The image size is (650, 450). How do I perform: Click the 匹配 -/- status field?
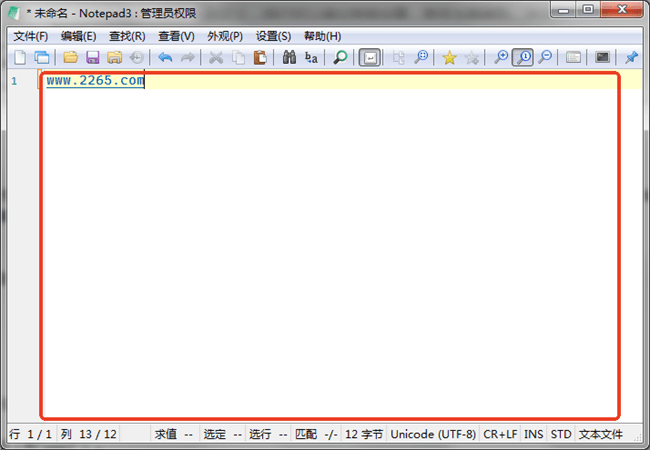point(316,434)
